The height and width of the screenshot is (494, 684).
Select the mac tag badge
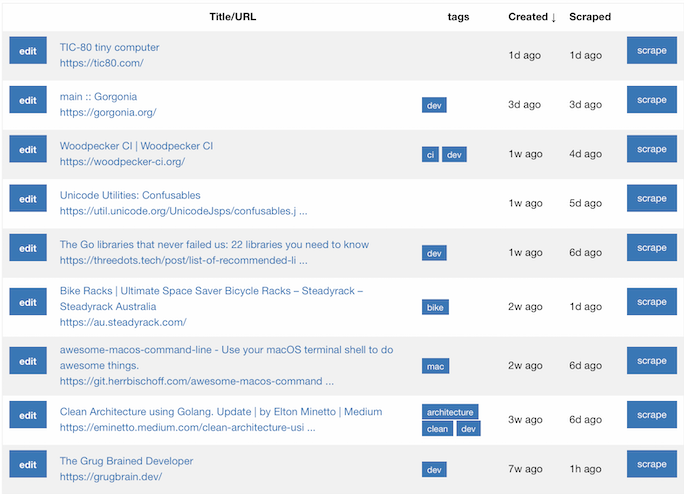pos(436,367)
